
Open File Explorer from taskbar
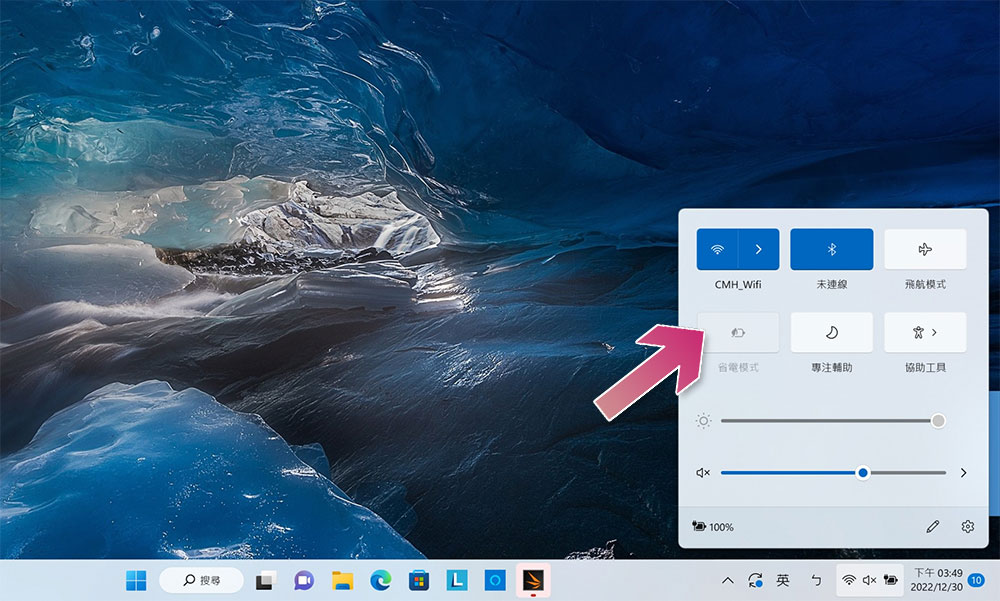[x=342, y=581]
